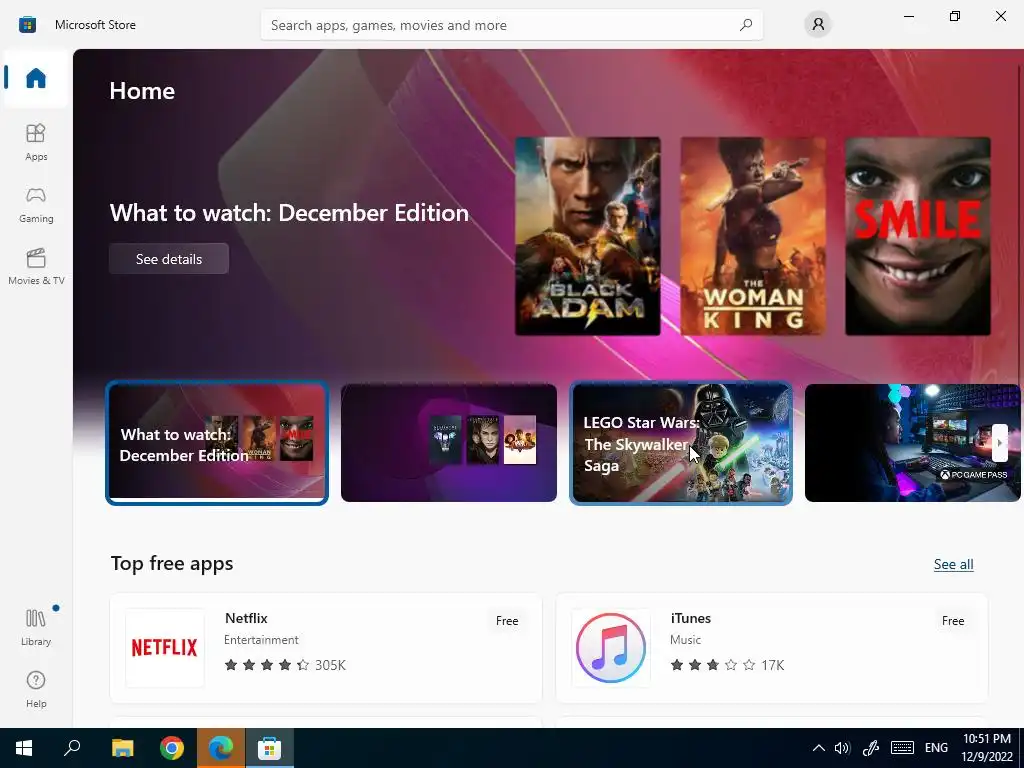Open the Home section in sidebar

[x=36, y=78]
